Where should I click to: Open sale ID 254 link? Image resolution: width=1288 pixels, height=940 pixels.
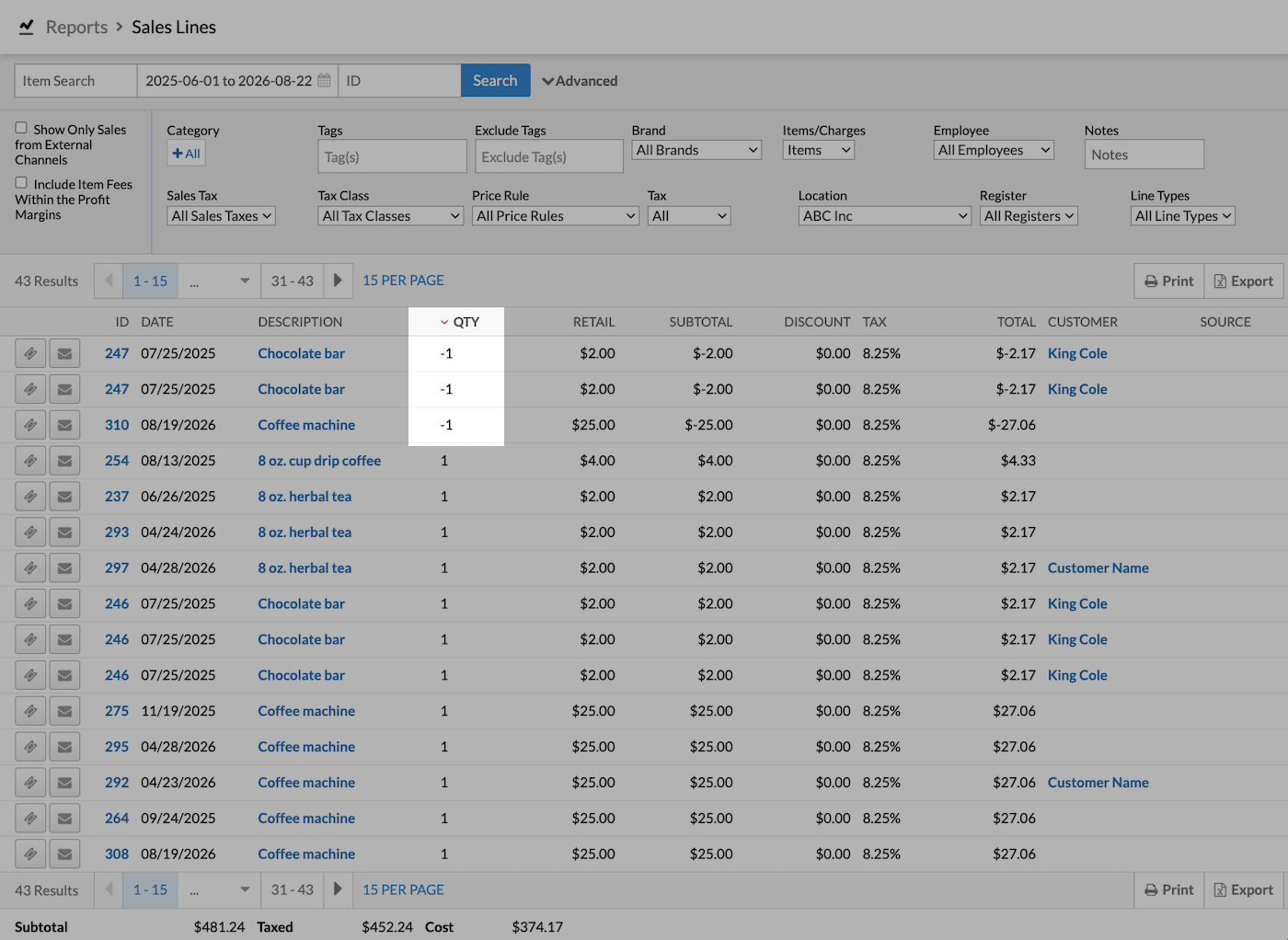click(117, 461)
